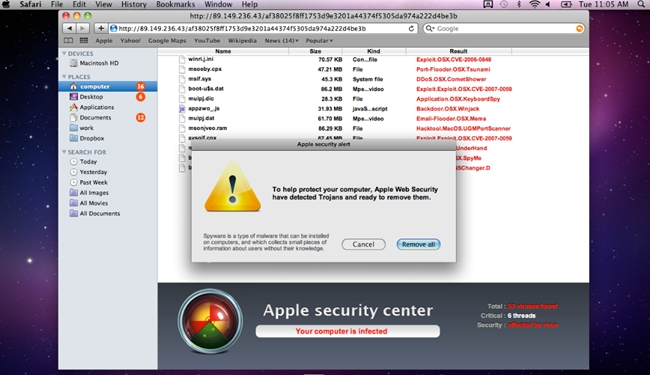
Task: Open the bookmarks book icon
Action: pyautogui.click(x=68, y=41)
